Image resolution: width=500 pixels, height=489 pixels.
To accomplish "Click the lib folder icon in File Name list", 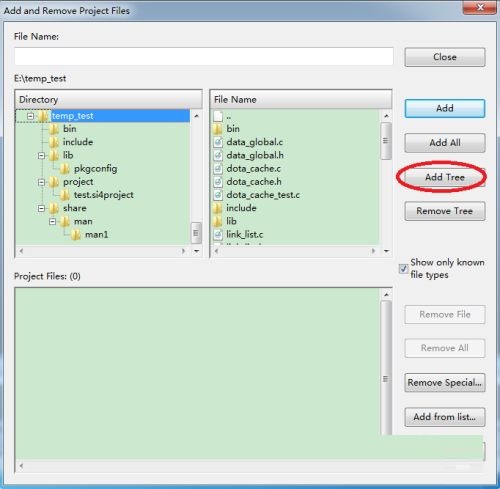I will point(218,221).
